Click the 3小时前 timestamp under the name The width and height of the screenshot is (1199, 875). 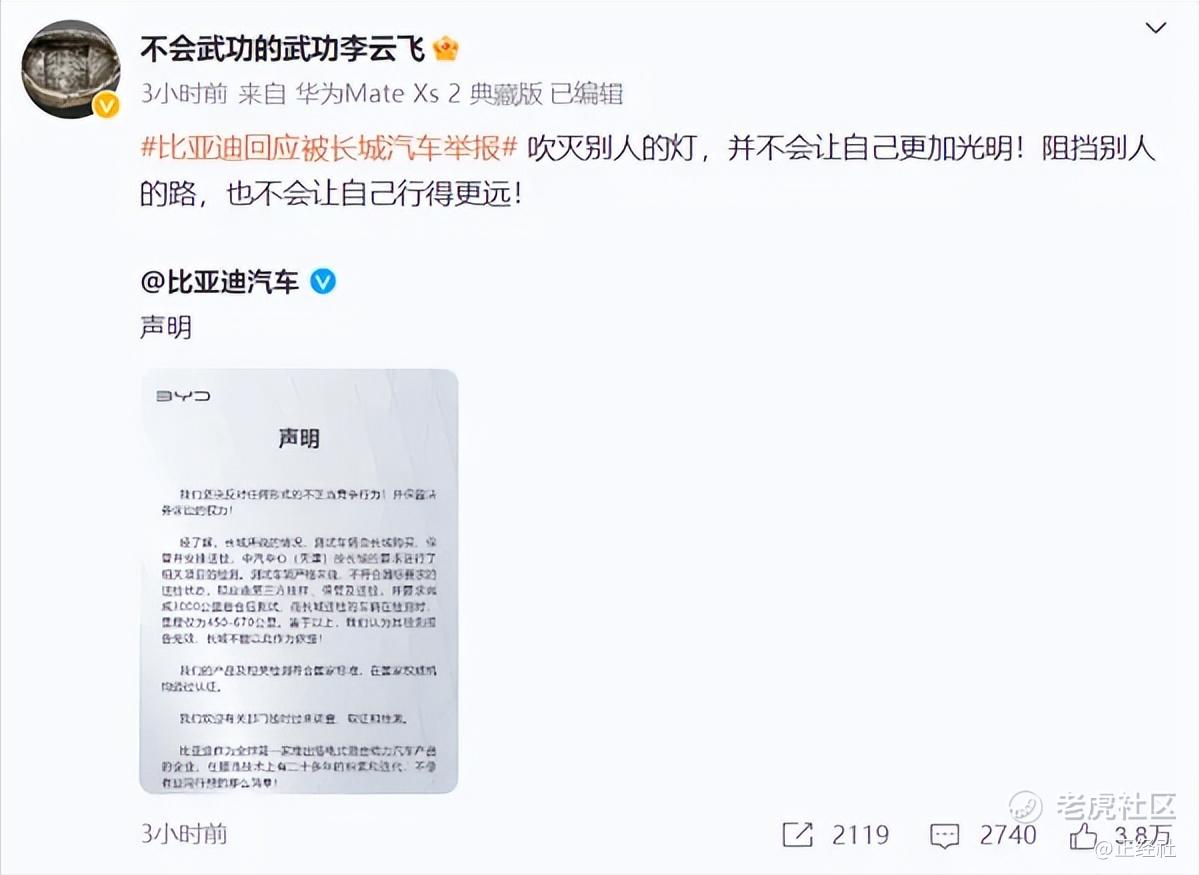point(184,93)
